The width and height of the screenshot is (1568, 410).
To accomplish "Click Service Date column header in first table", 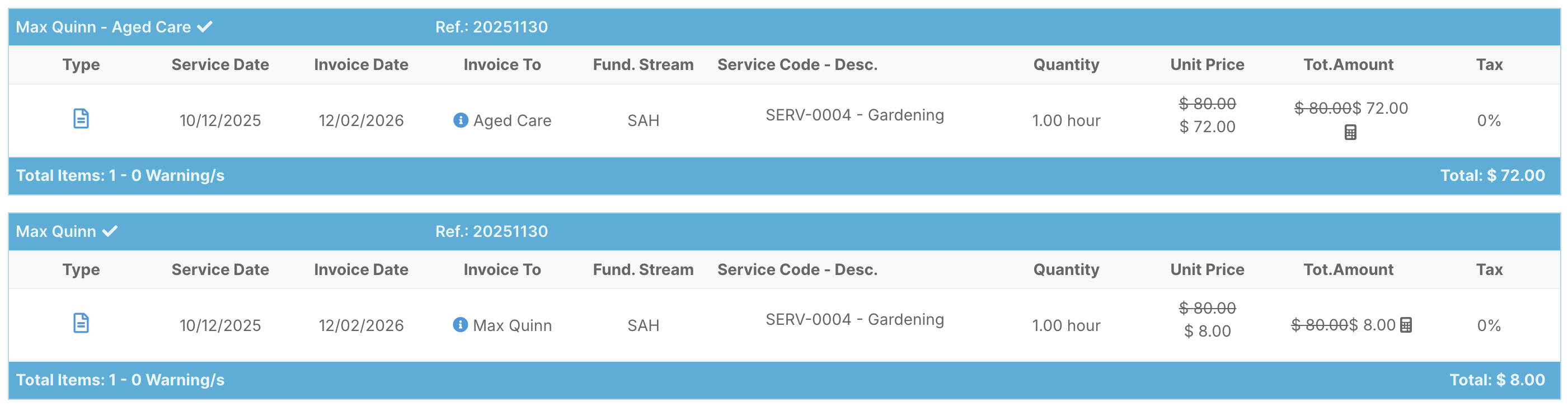I will pos(220,64).
